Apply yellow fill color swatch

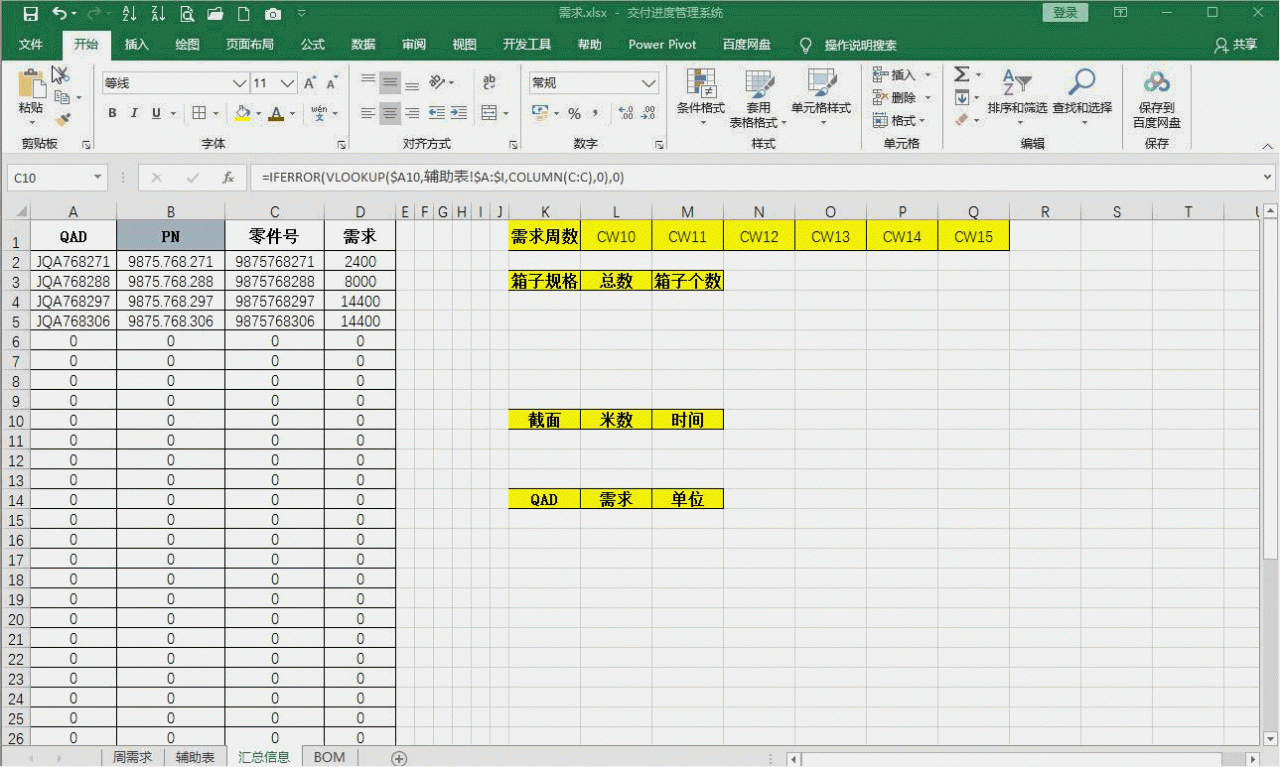point(243,113)
